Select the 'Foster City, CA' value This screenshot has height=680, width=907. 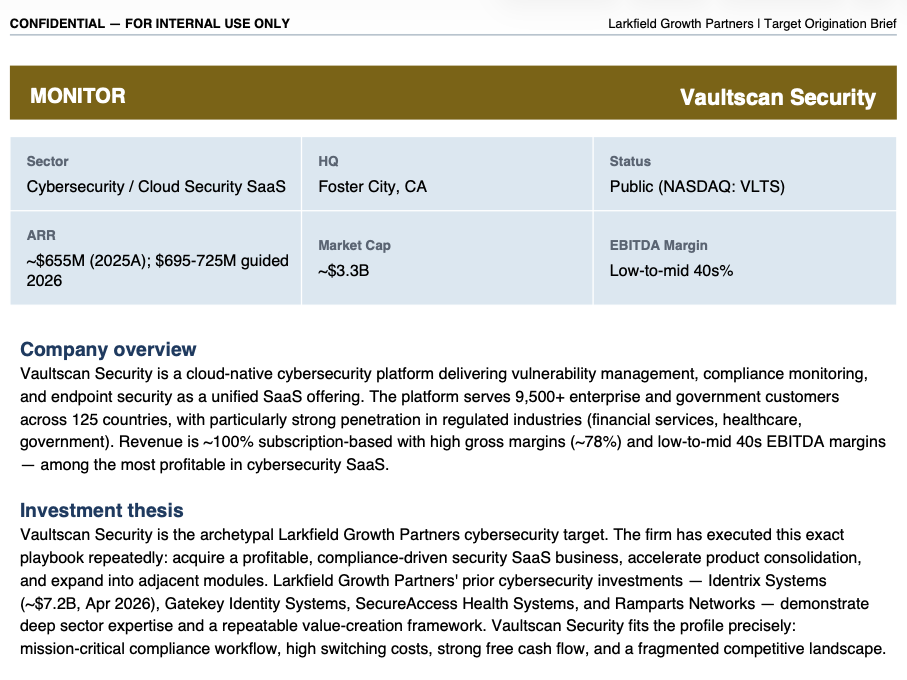(x=373, y=187)
